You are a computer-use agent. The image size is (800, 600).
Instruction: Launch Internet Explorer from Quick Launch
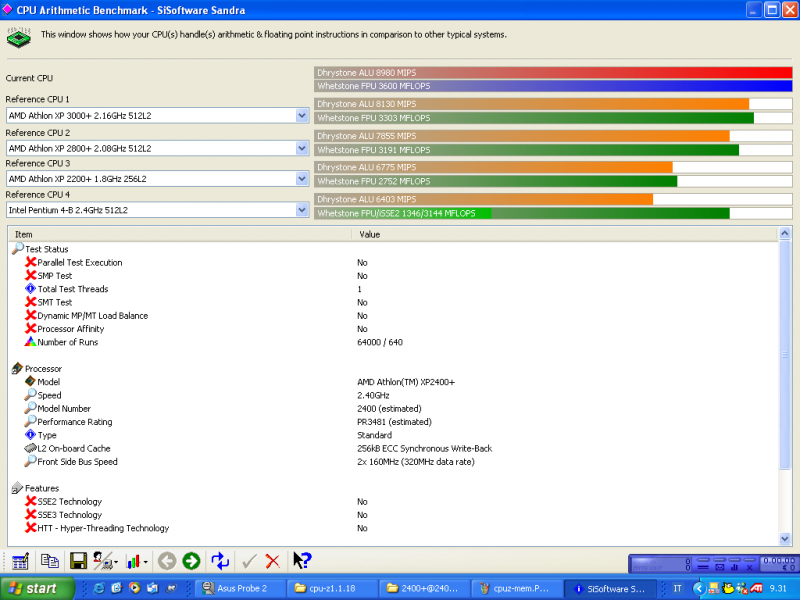[99, 588]
